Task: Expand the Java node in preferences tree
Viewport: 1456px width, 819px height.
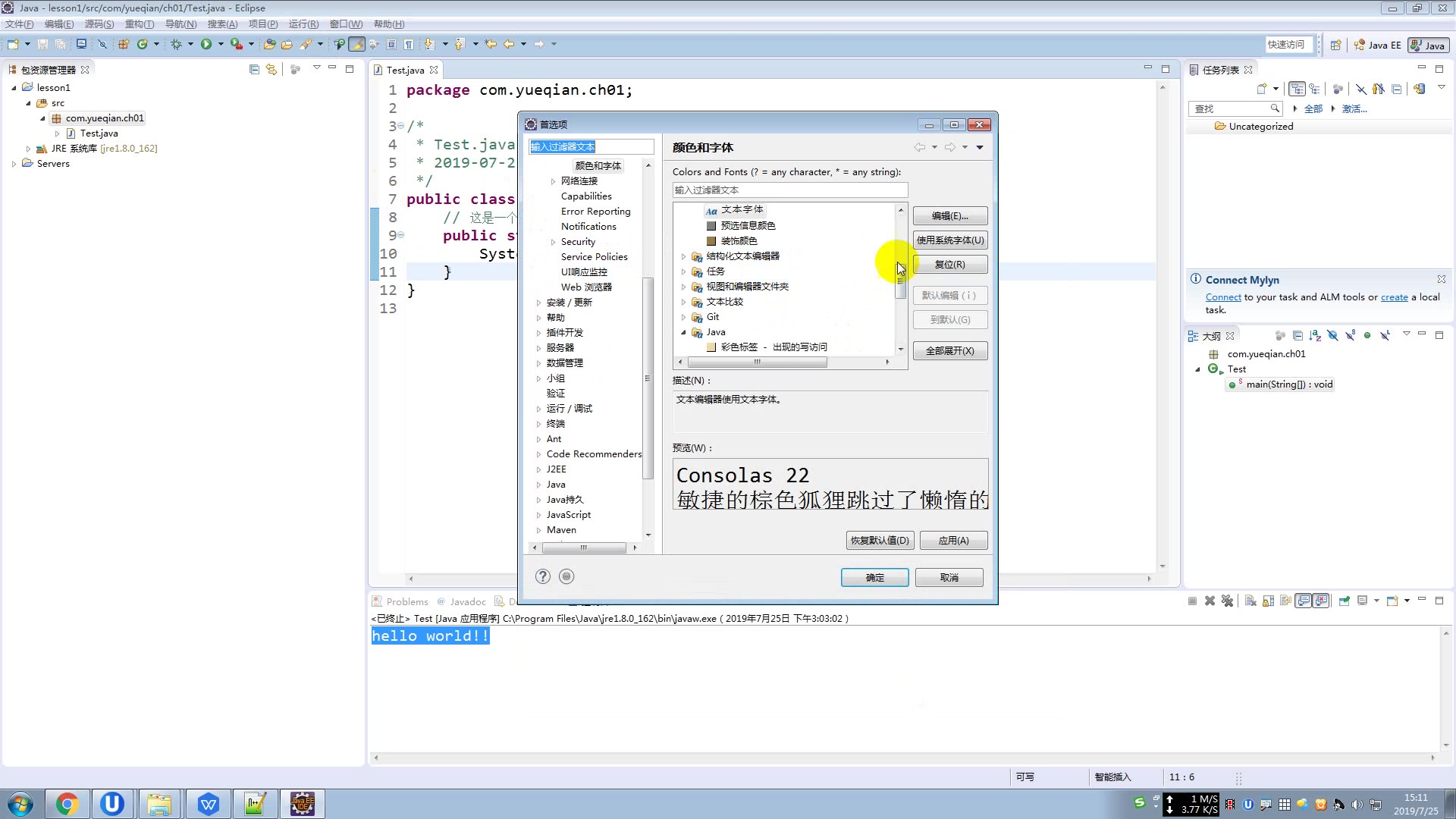Action: (539, 485)
